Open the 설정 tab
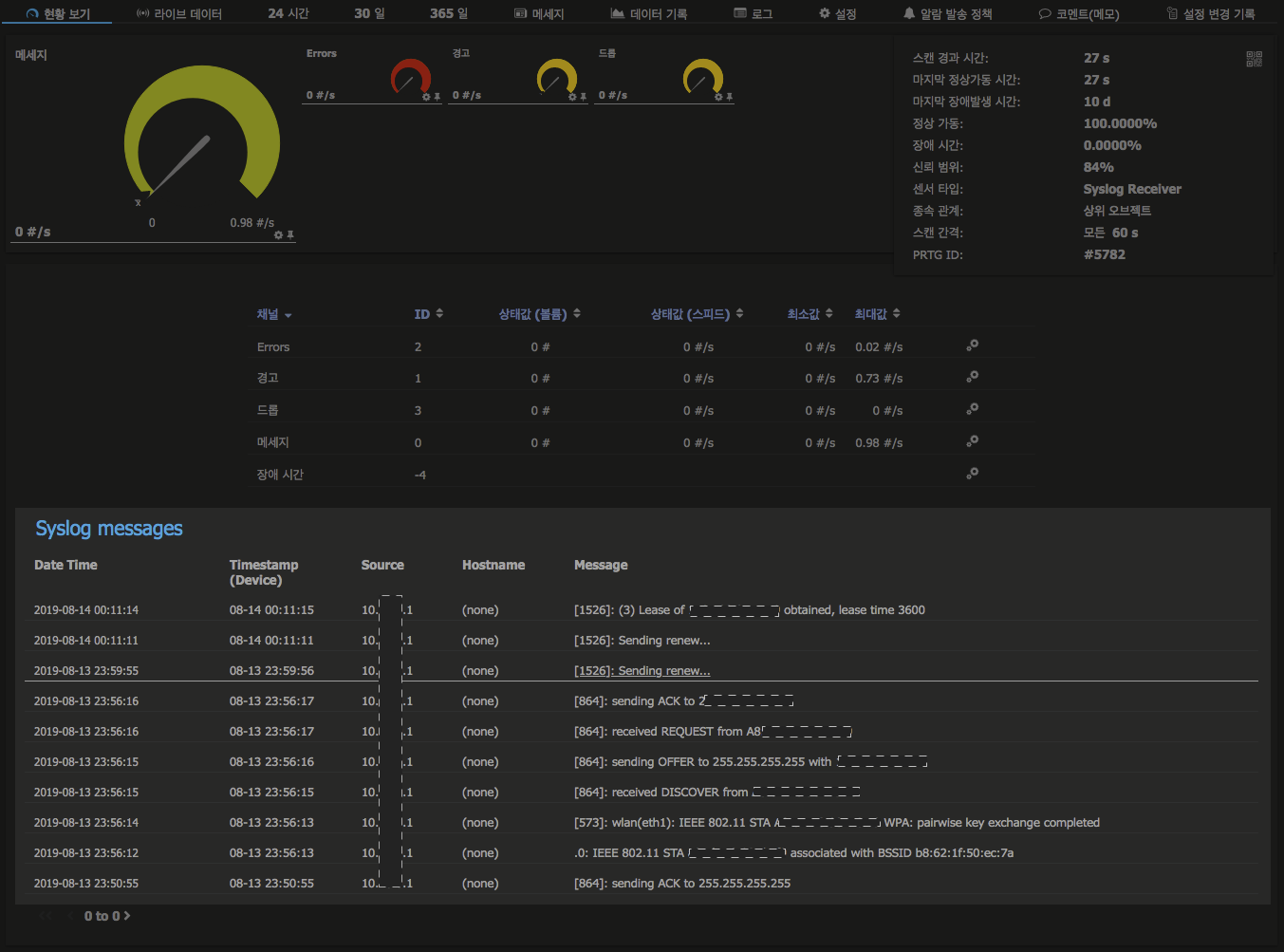This screenshot has width=1284, height=952. click(838, 13)
